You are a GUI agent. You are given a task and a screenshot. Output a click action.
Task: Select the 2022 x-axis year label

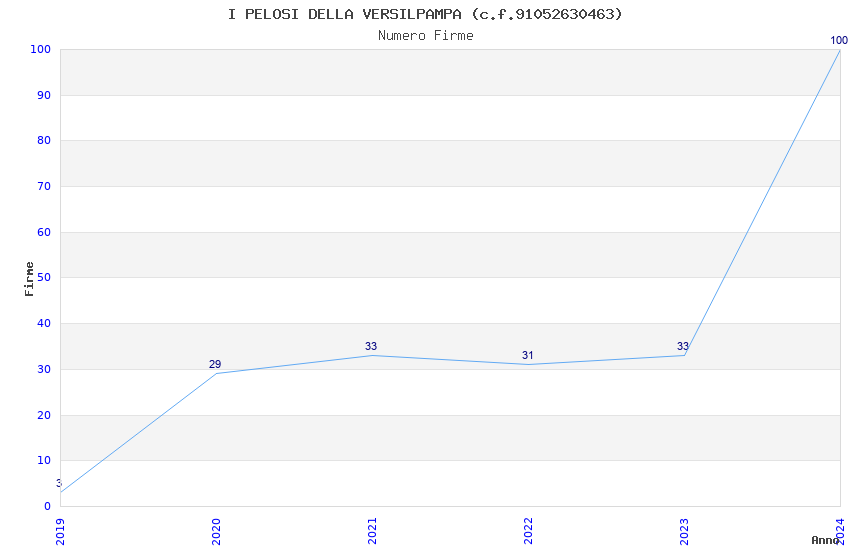pos(528,531)
